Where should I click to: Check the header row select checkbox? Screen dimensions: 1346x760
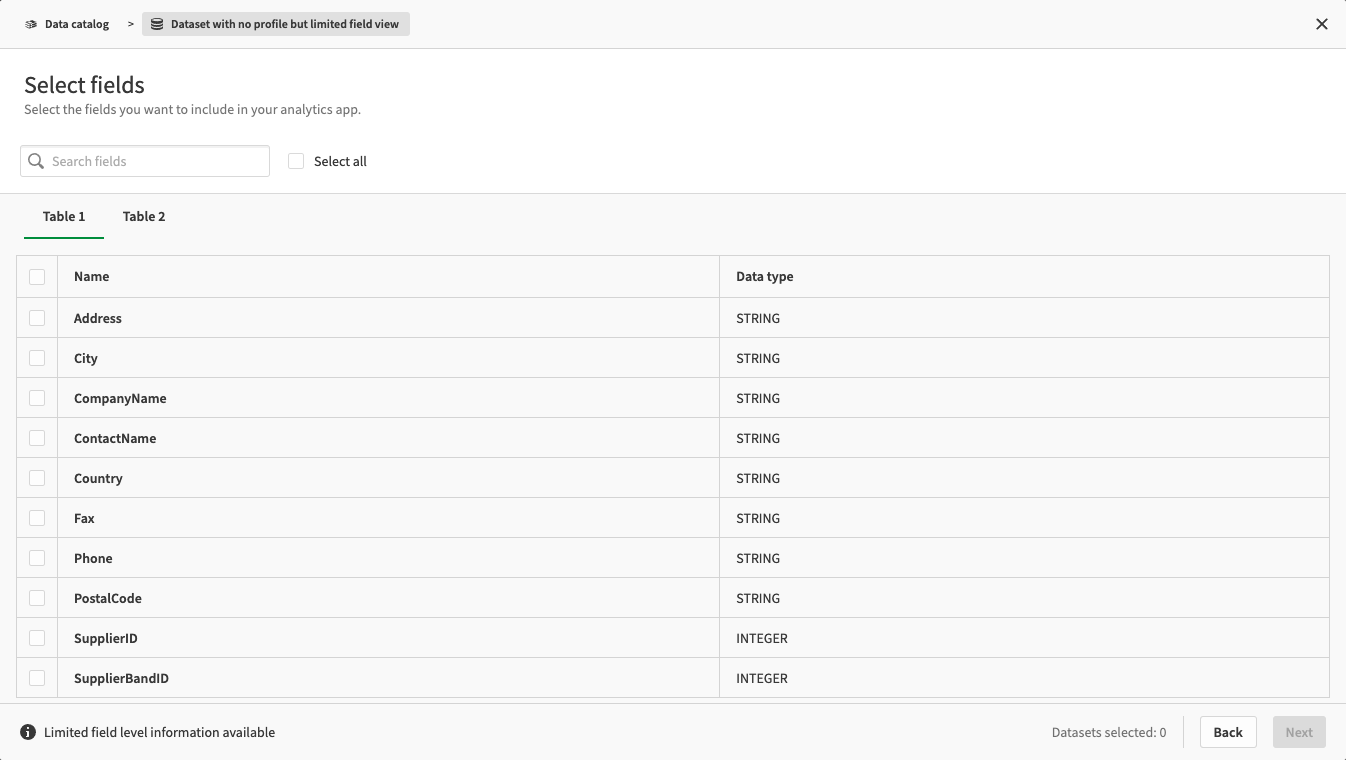37,277
